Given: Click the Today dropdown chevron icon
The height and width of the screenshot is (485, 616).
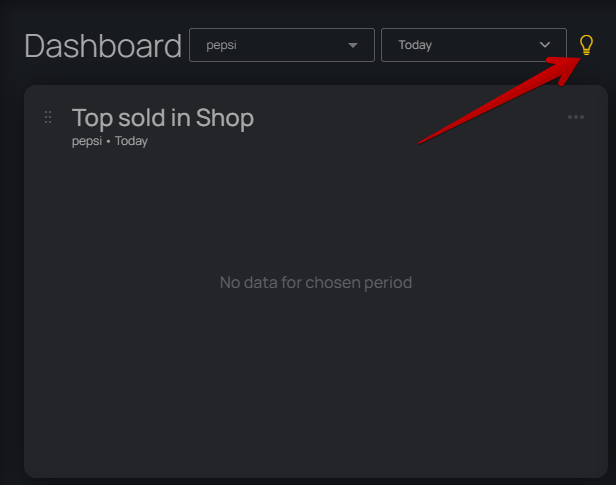Looking at the screenshot, I should 545,45.
